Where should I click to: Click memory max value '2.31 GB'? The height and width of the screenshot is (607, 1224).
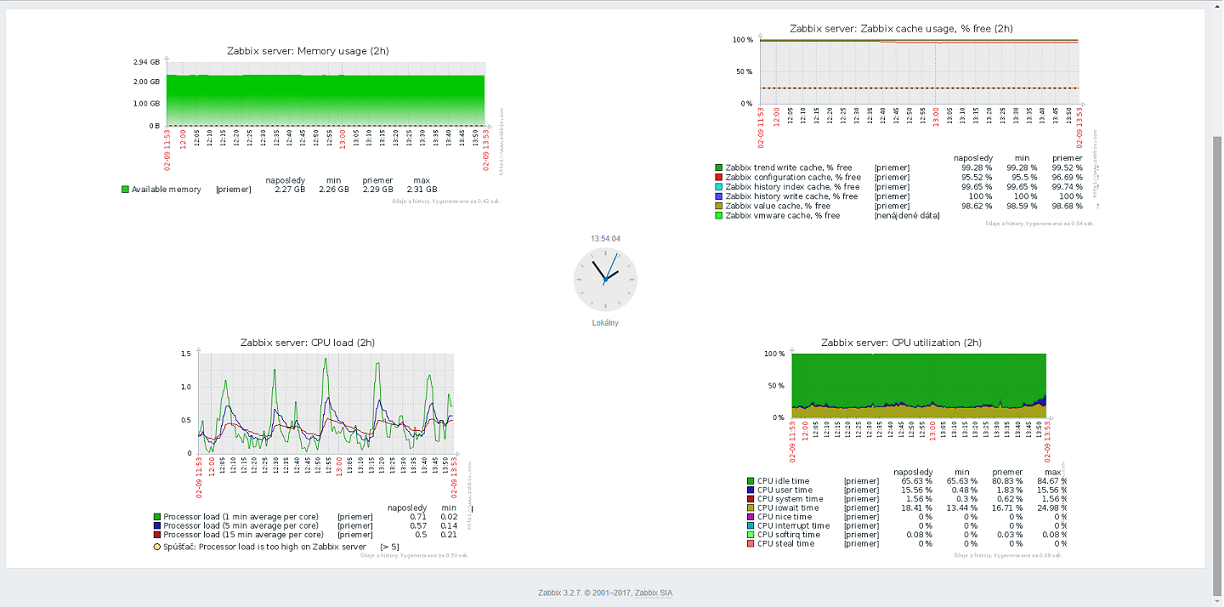(x=421, y=189)
